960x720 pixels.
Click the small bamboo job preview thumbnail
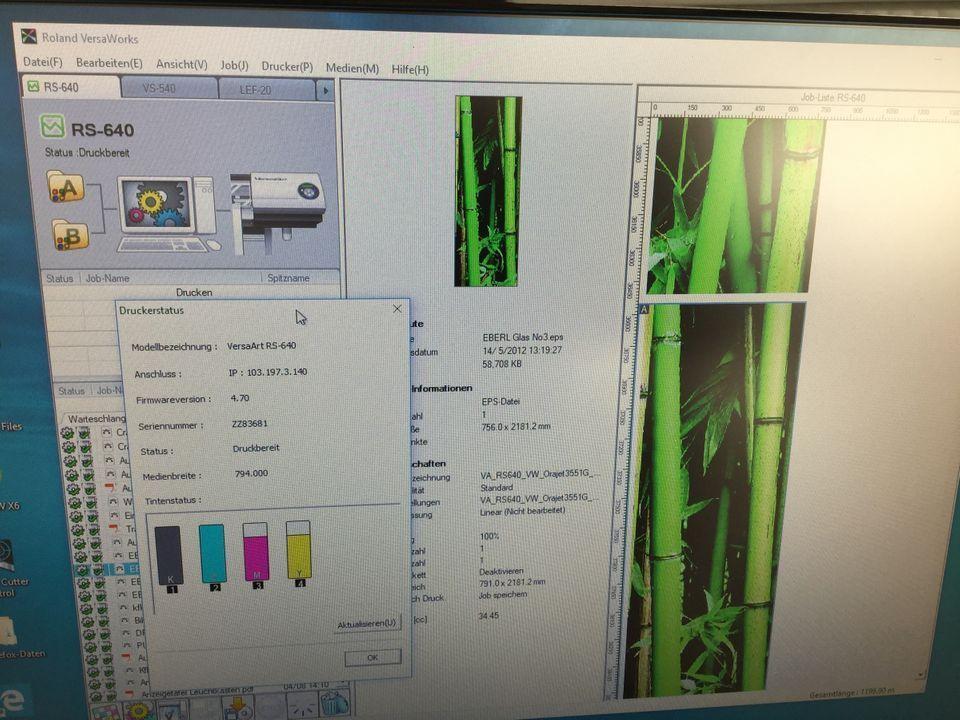[x=488, y=191]
